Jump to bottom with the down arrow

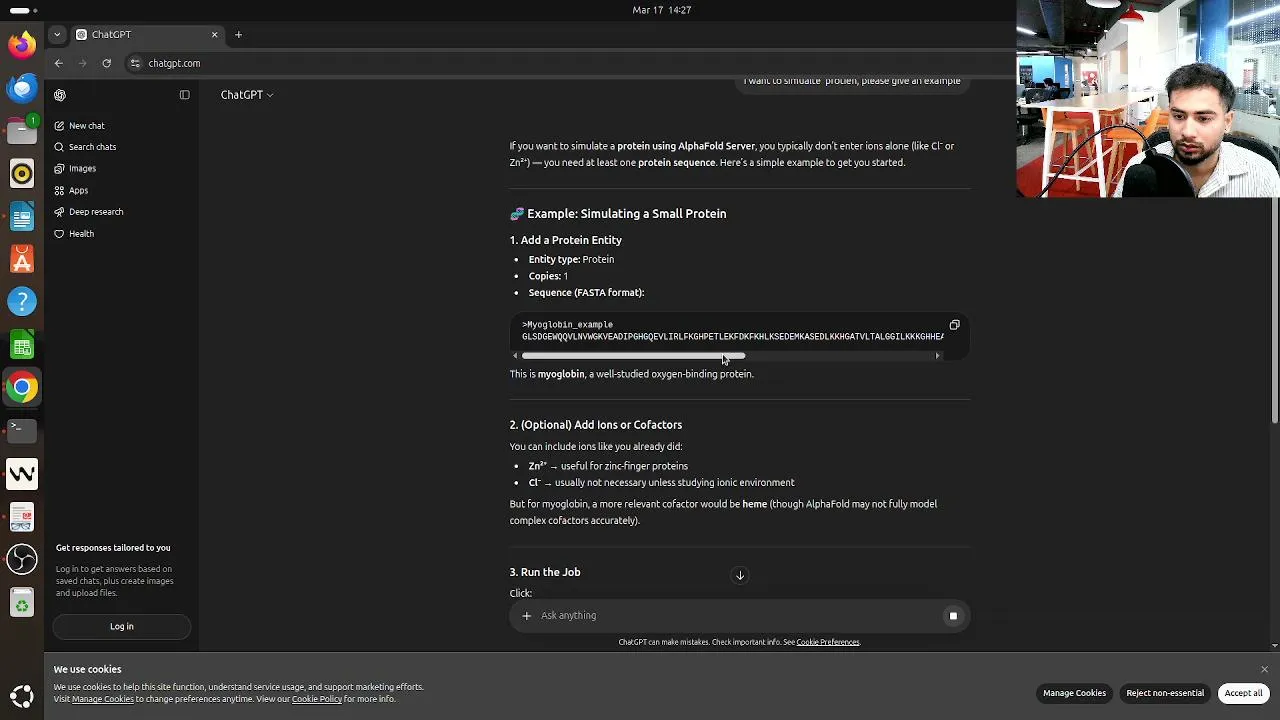point(740,575)
